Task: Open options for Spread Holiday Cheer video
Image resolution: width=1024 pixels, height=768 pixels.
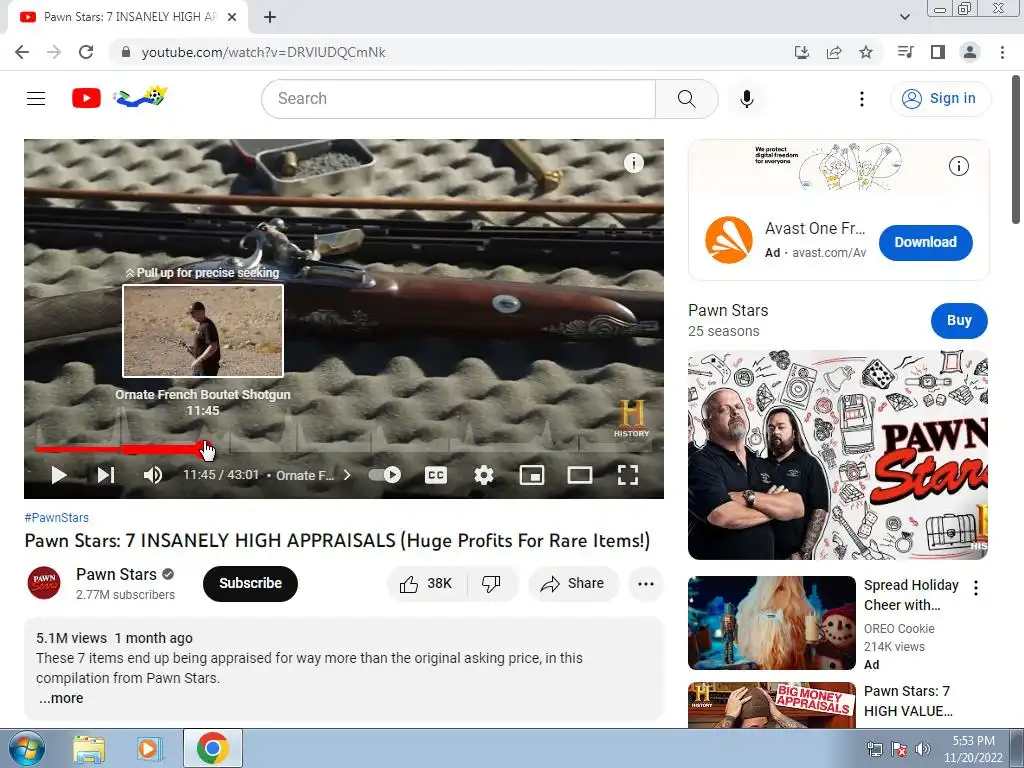Action: tap(976, 588)
